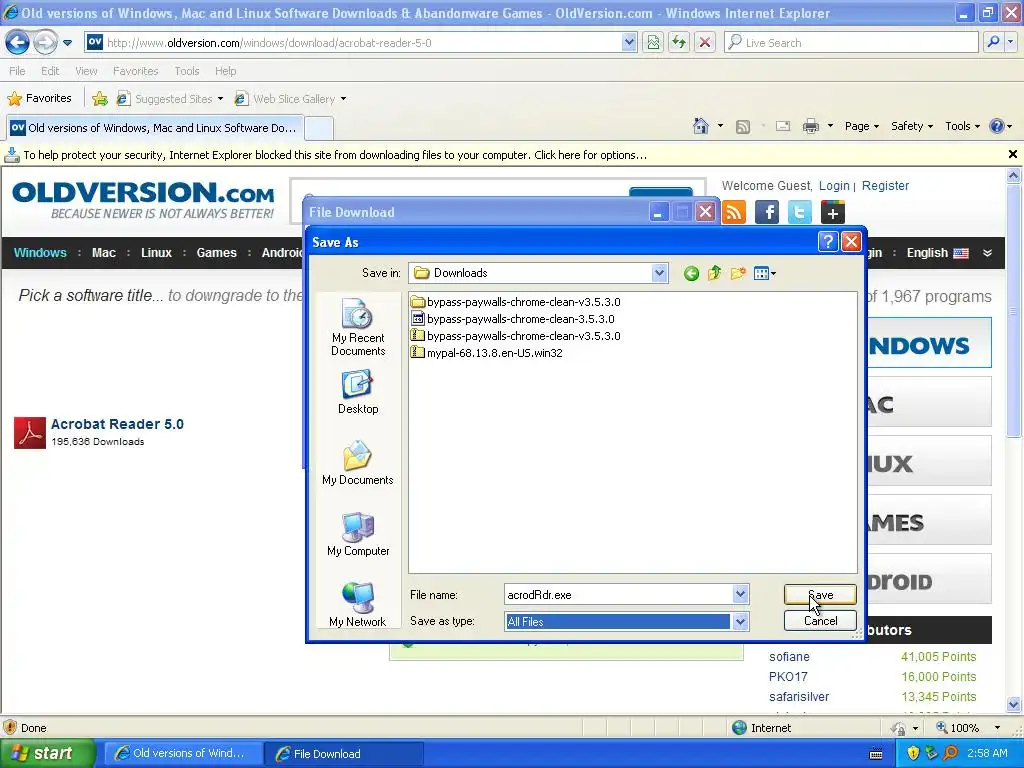Select Windows in site navigation

tap(40, 253)
